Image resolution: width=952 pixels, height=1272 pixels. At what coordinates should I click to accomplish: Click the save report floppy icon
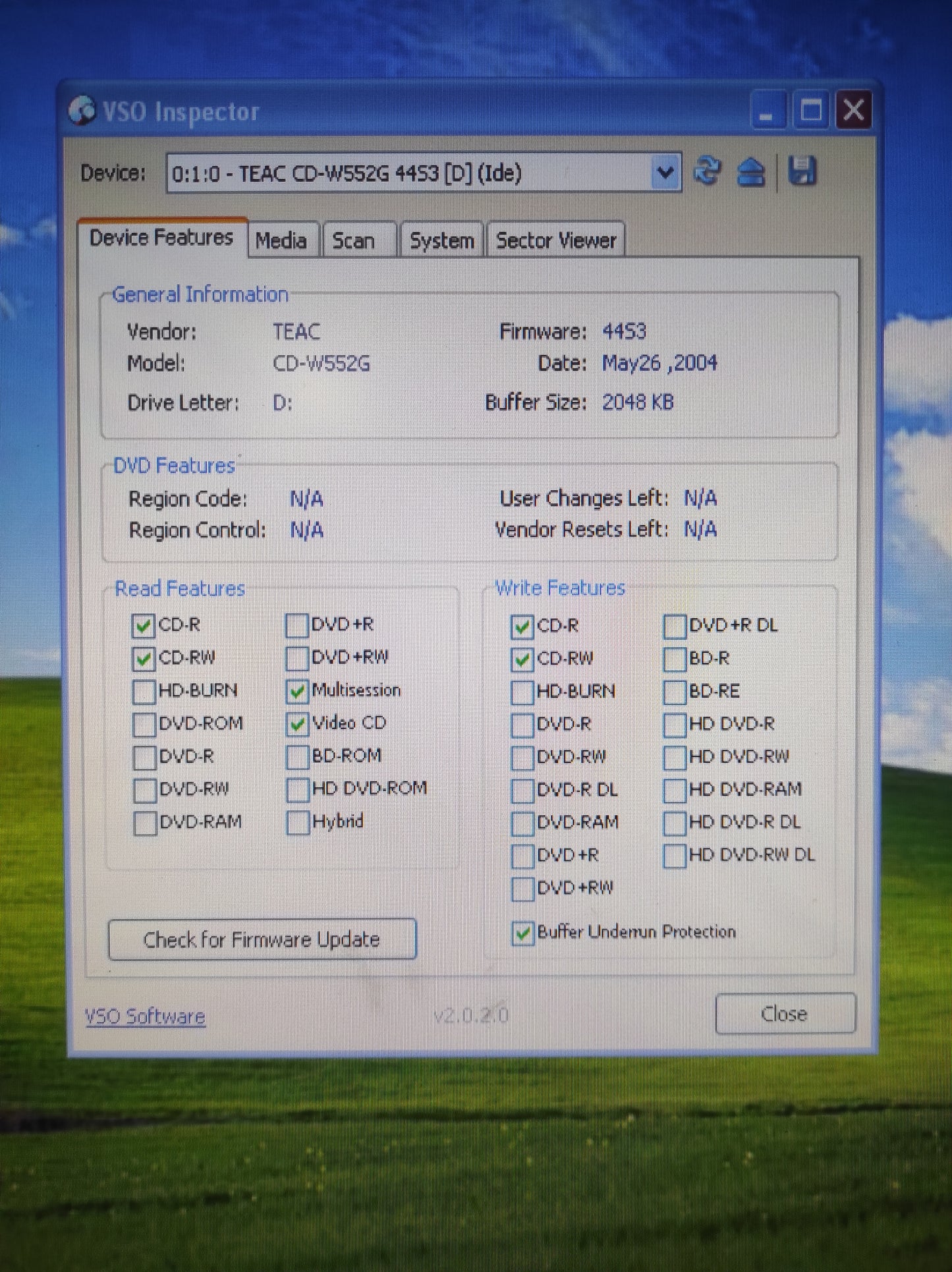coord(802,171)
